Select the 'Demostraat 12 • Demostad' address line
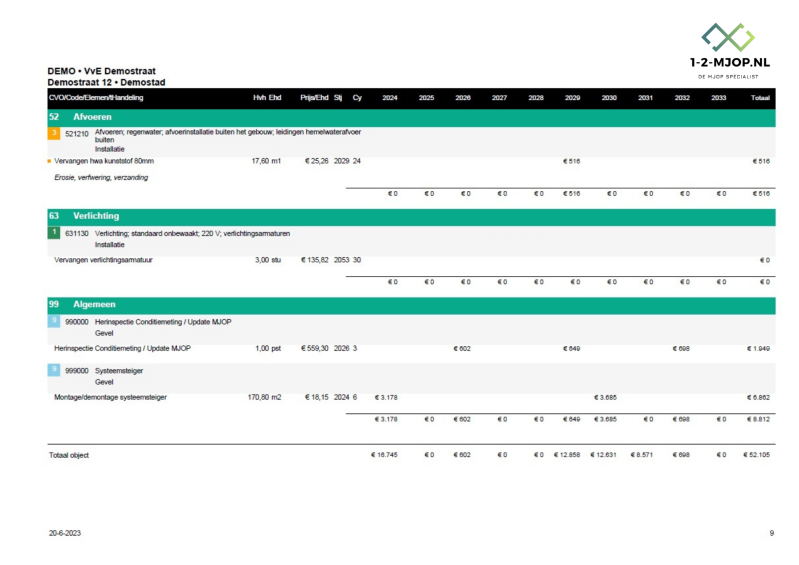 pyautogui.click(x=106, y=82)
